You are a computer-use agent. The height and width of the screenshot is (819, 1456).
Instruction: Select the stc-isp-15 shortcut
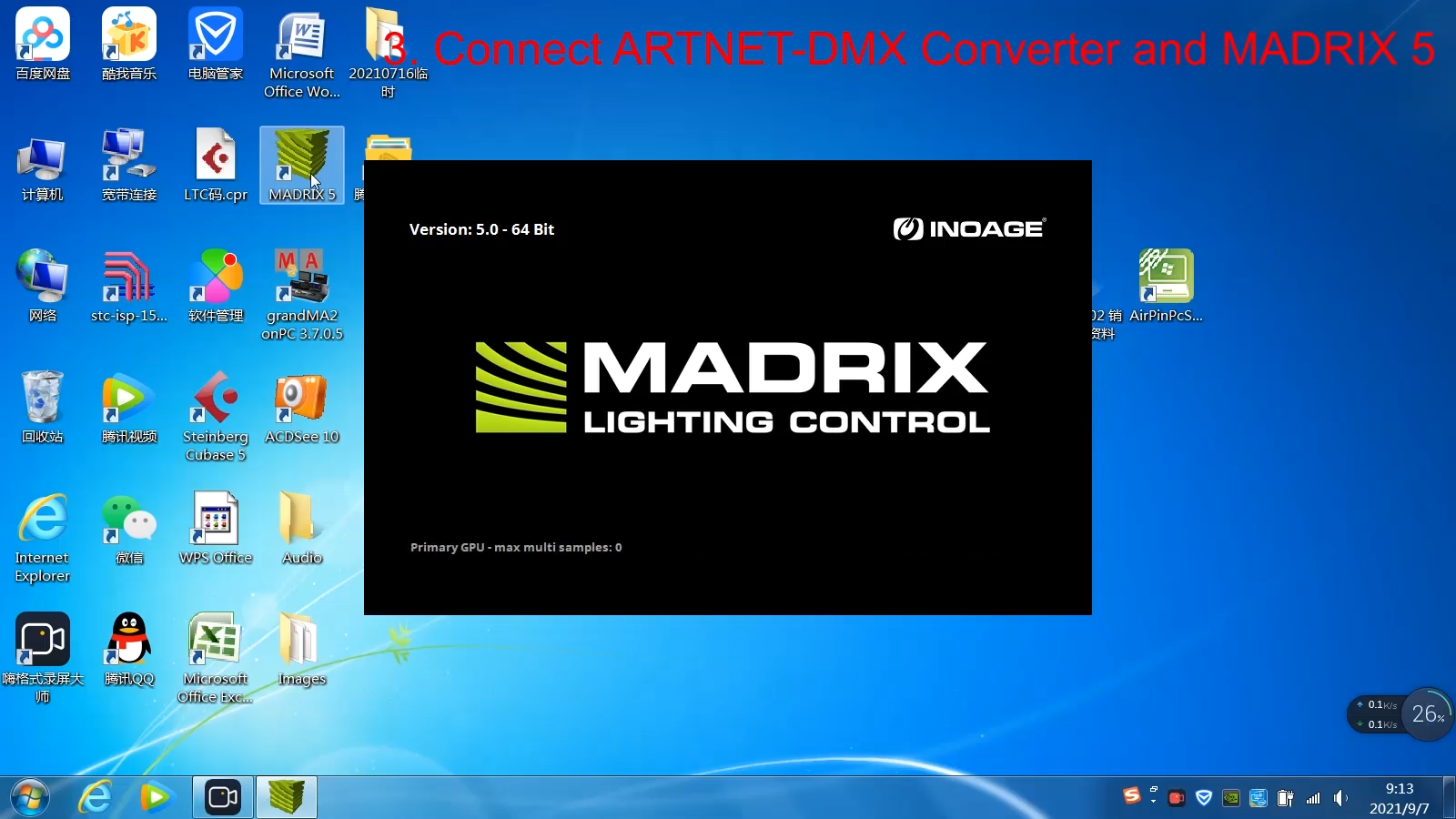(x=129, y=287)
